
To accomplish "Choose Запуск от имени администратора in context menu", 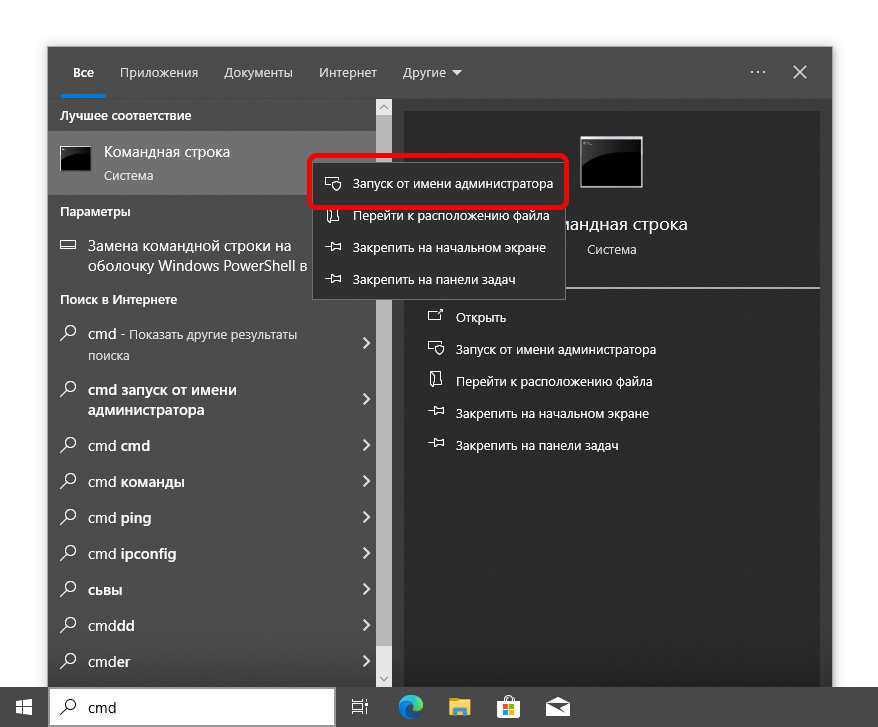I will coord(452,184).
